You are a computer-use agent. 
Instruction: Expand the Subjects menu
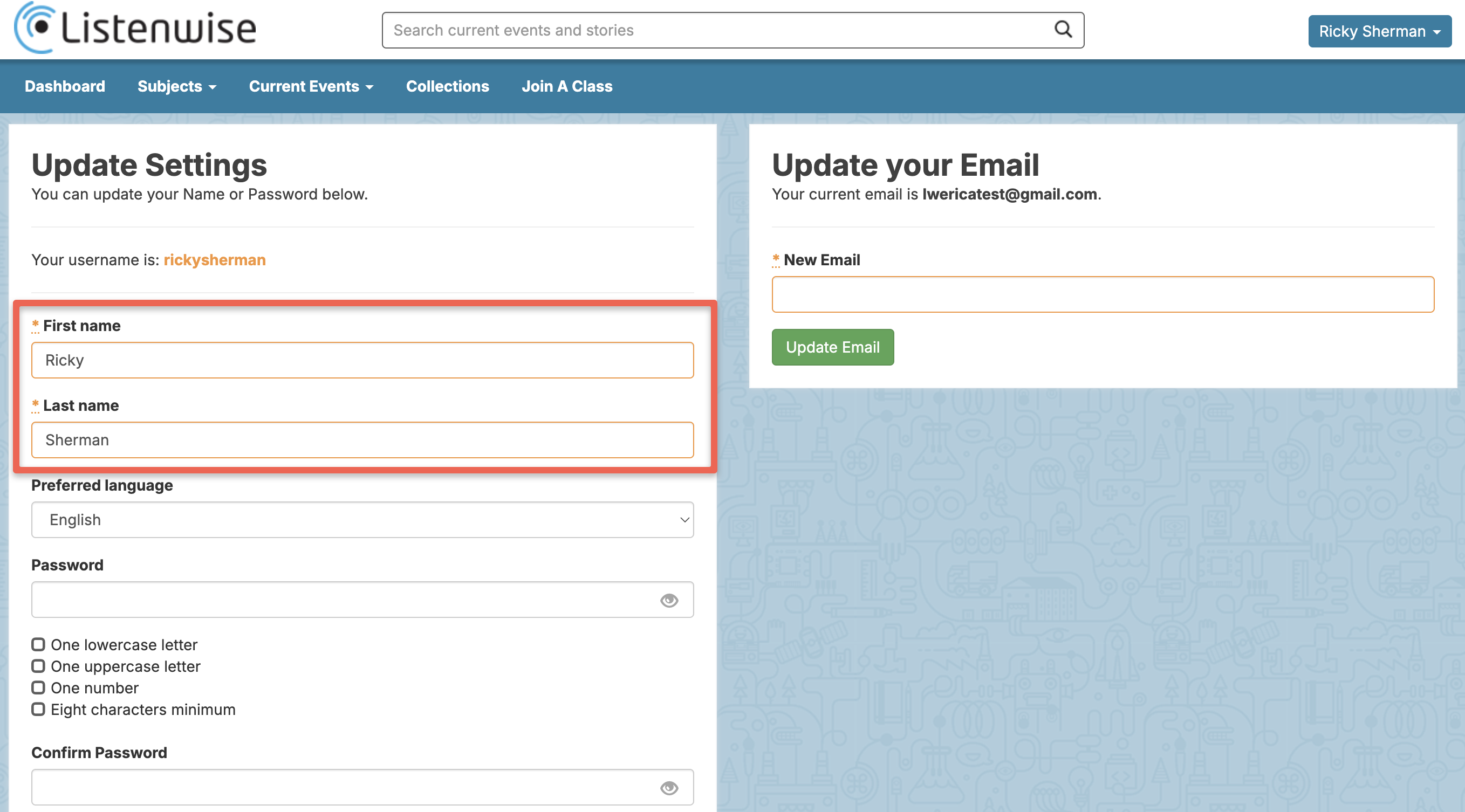coord(177,86)
